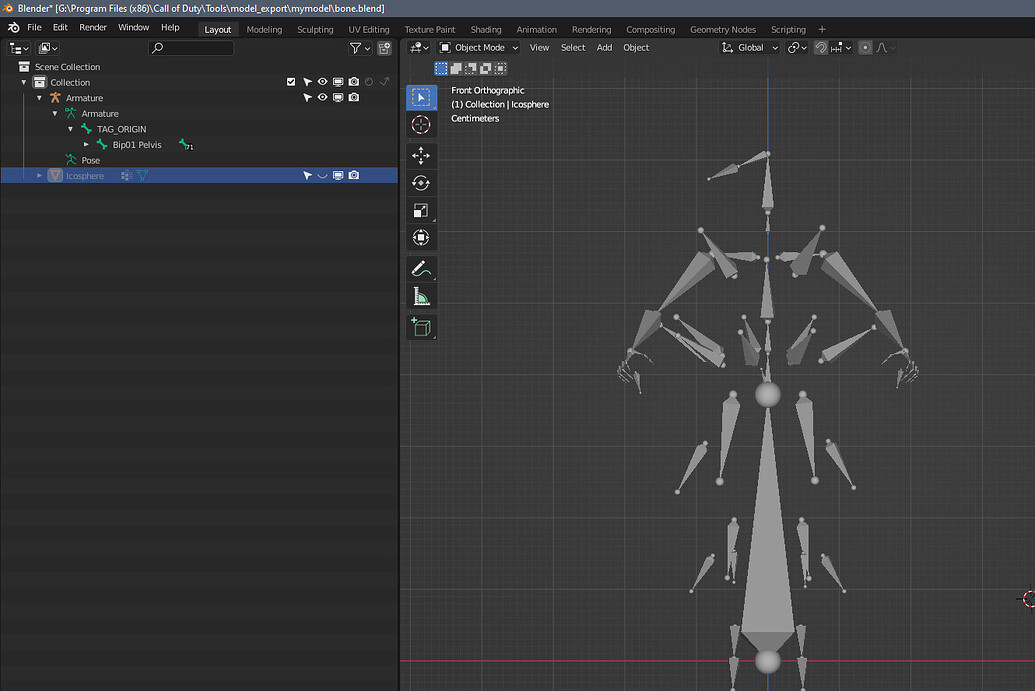Collapse the TAG_ORIGIN bone row

click(71, 129)
